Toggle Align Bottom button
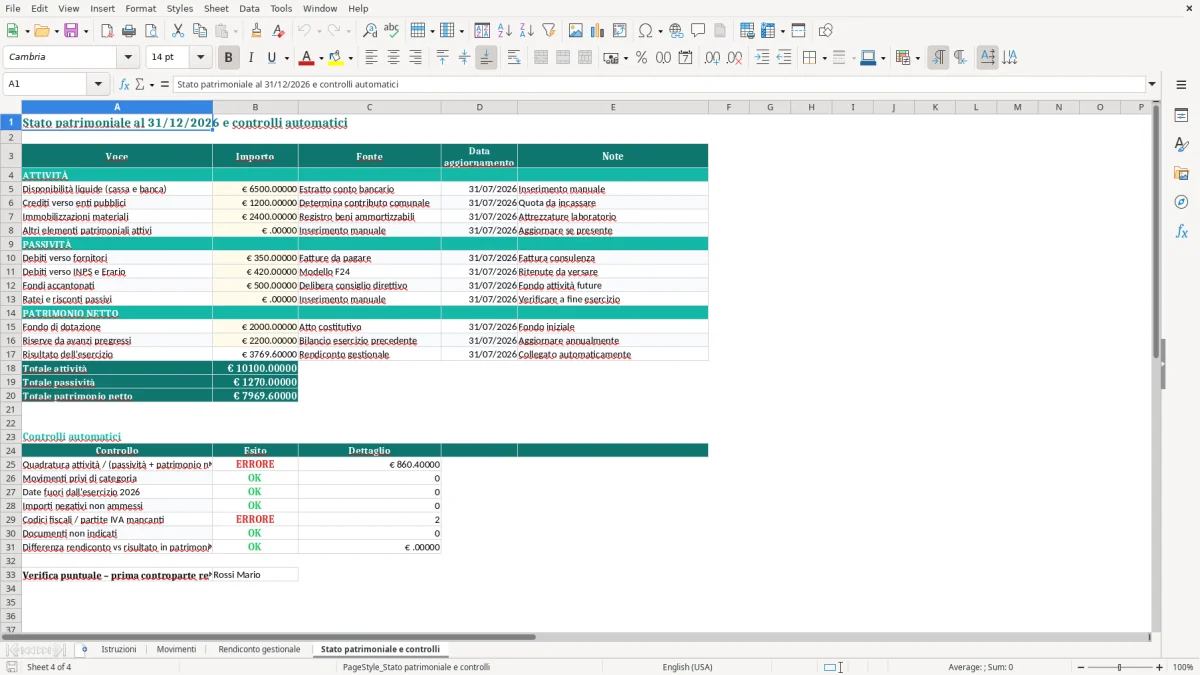The width and height of the screenshot is (1200, 675). (486, 58)
